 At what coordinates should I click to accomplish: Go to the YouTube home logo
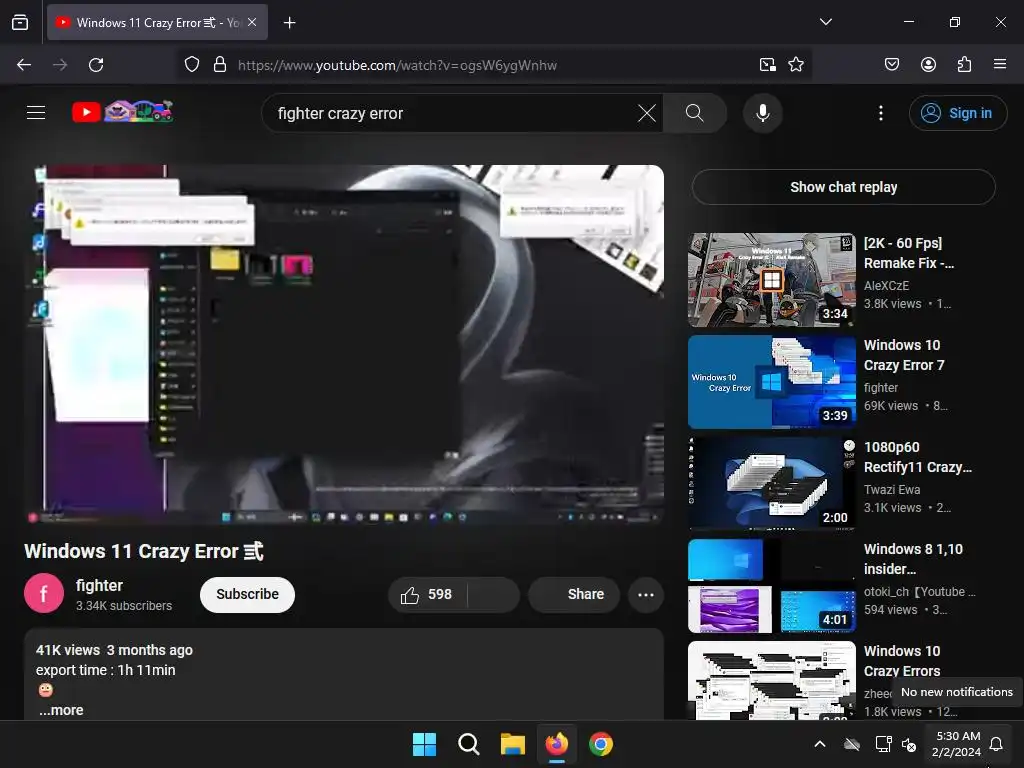pos(123,112)
